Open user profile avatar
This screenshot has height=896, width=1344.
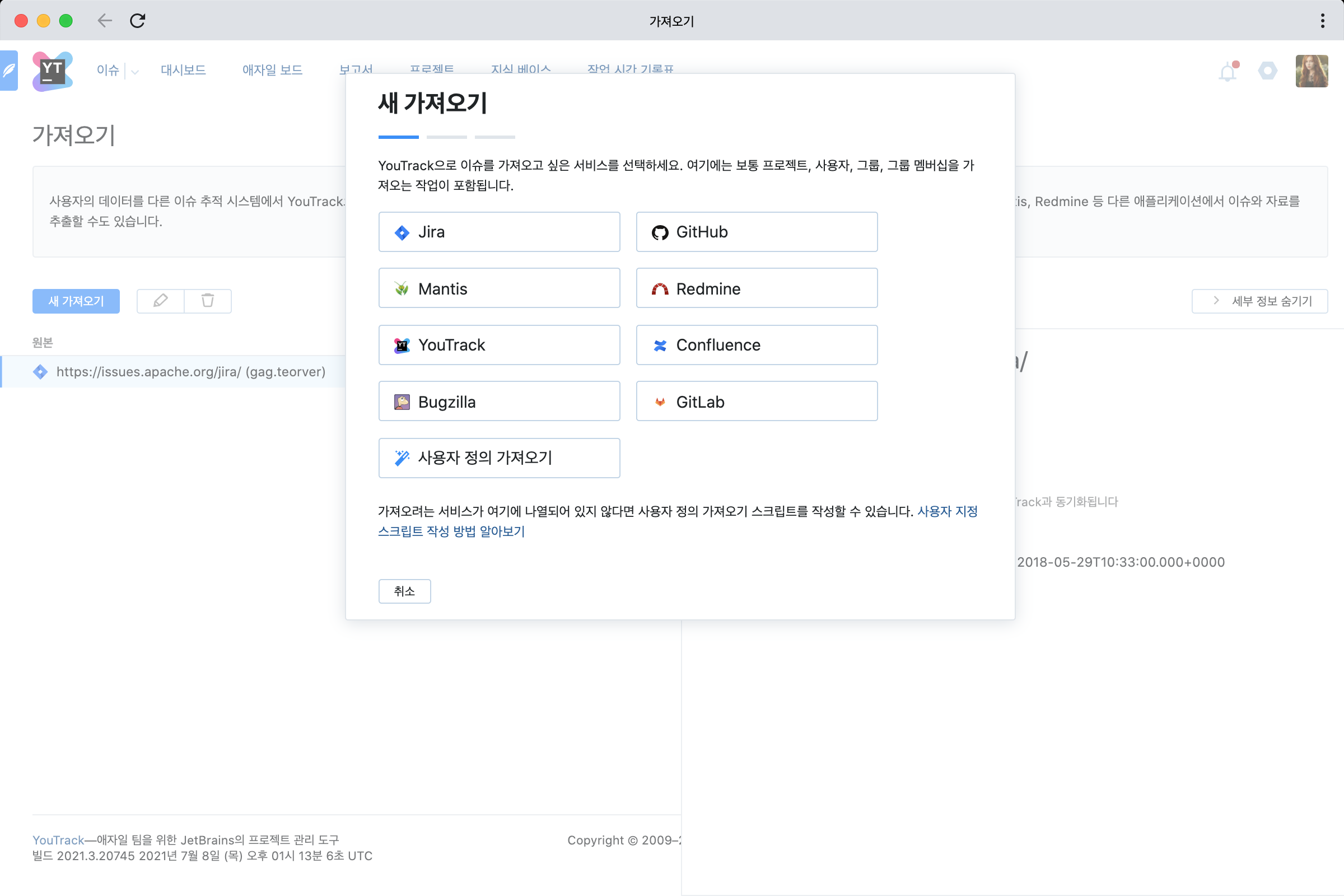1312,71
